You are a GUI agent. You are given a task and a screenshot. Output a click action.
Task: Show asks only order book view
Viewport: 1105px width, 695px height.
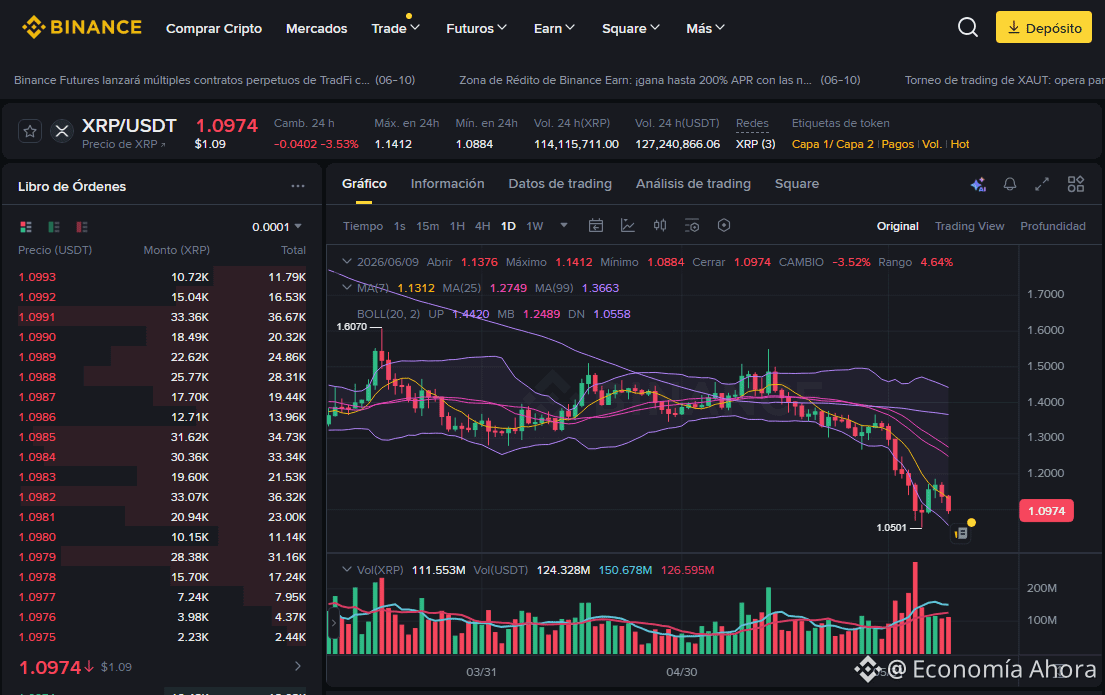tap(82, 227)
